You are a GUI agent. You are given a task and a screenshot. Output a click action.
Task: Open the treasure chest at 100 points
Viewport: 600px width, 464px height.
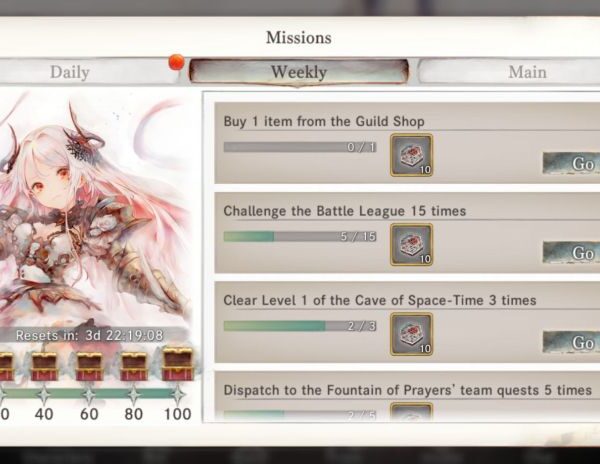point(178,364)
